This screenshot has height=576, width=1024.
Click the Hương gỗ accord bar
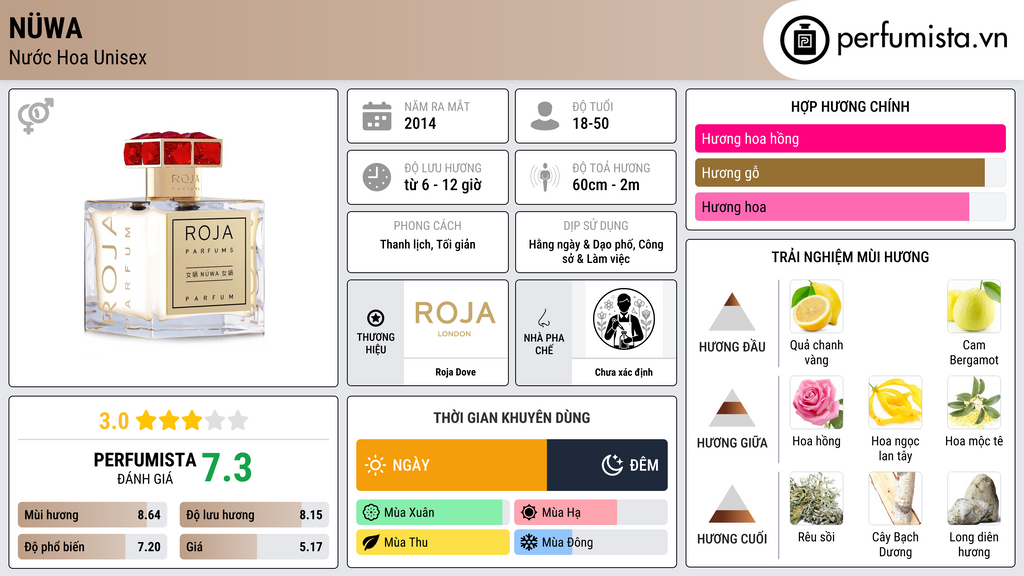pos(850,172)
